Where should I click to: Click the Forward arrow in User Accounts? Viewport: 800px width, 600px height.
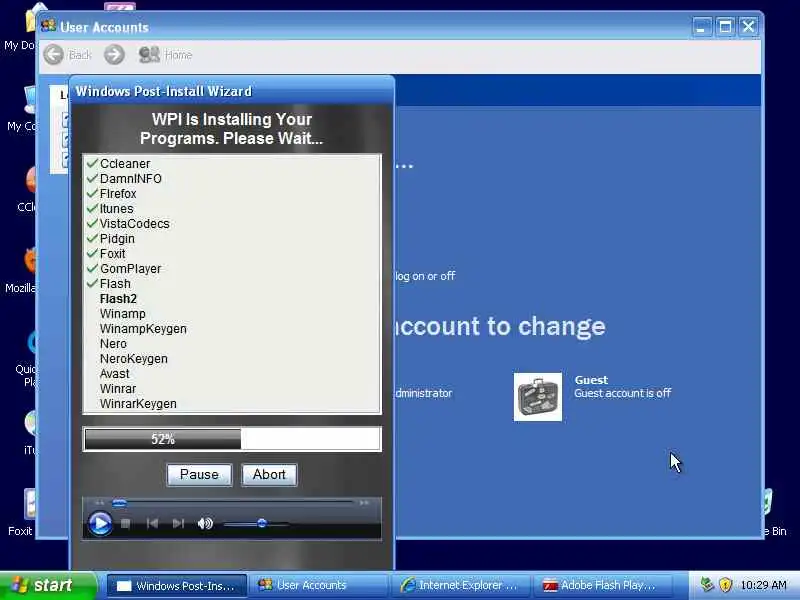[114, 55]
